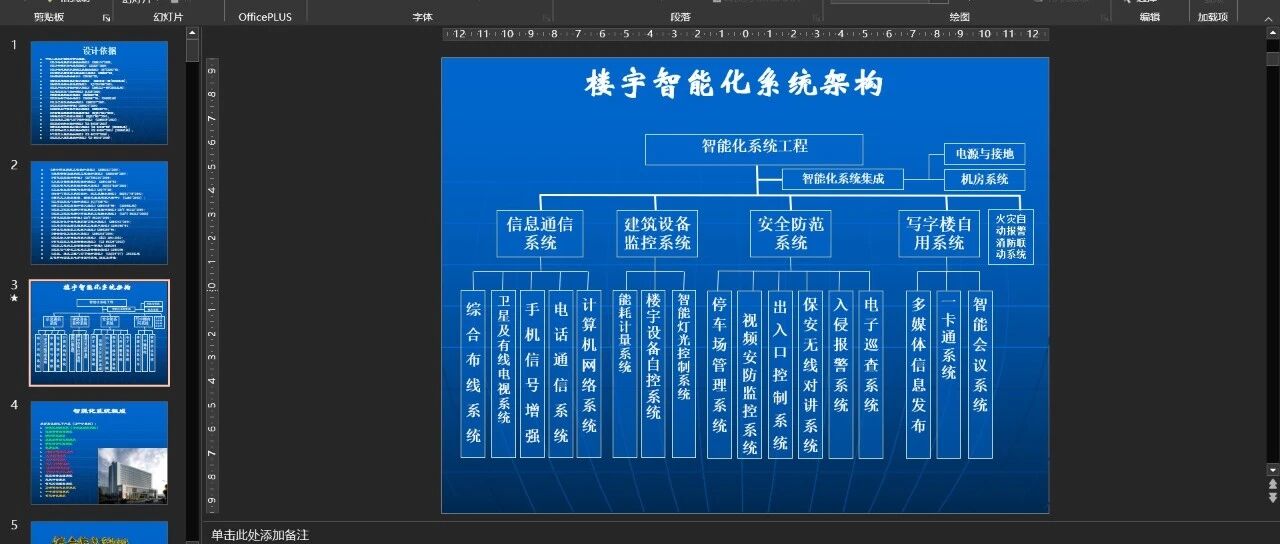This screenshot has width=1280, height=544.
Task: Go to previous slide using double-up arrow
Action: pyautogui.click(x=1272, y=483)
